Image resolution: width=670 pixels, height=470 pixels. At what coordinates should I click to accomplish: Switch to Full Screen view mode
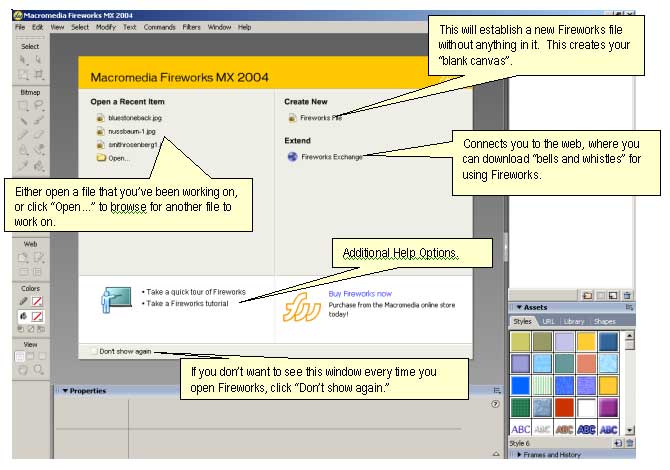click(x=42, y=356)
